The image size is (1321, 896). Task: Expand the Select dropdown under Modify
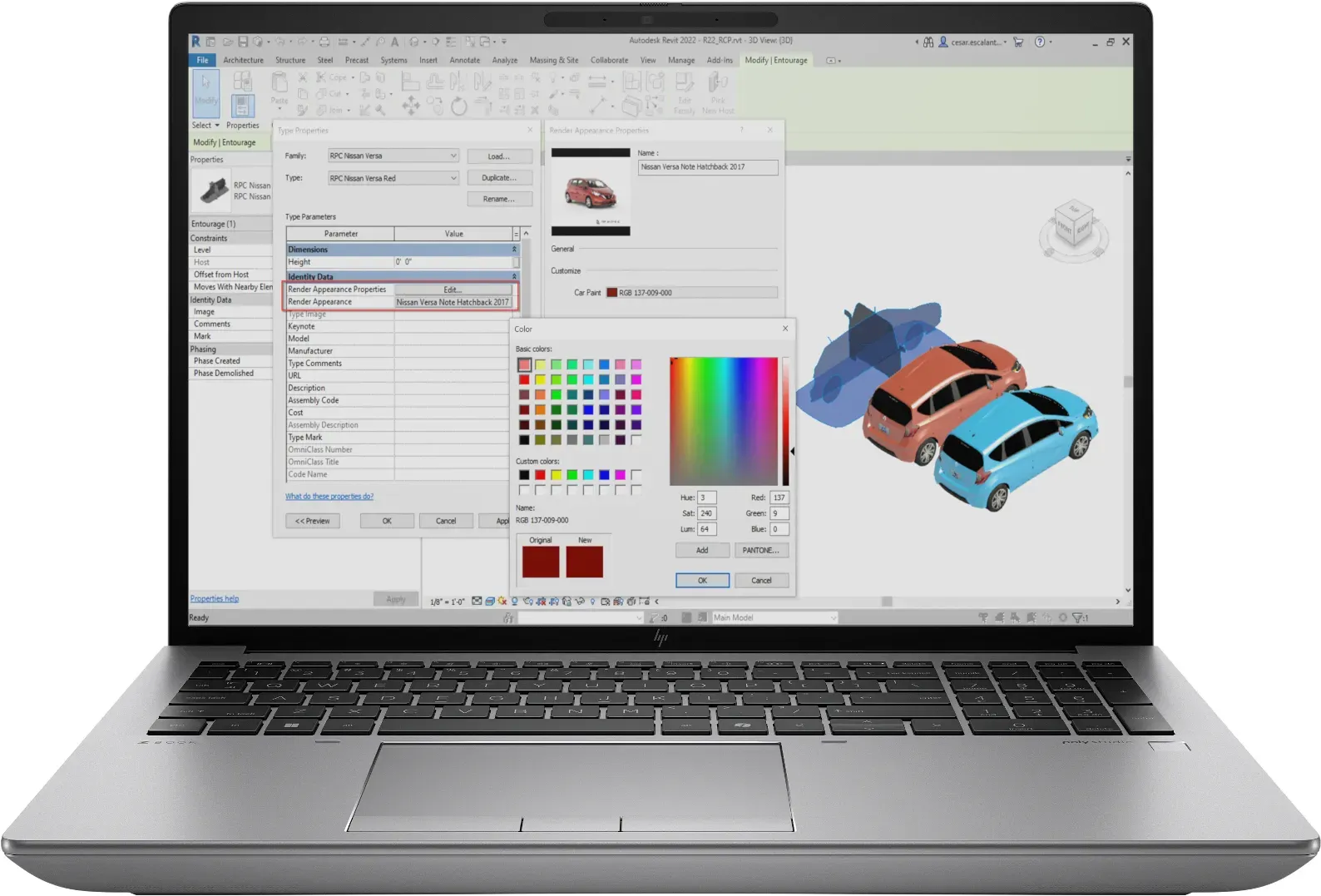[206, 126]
